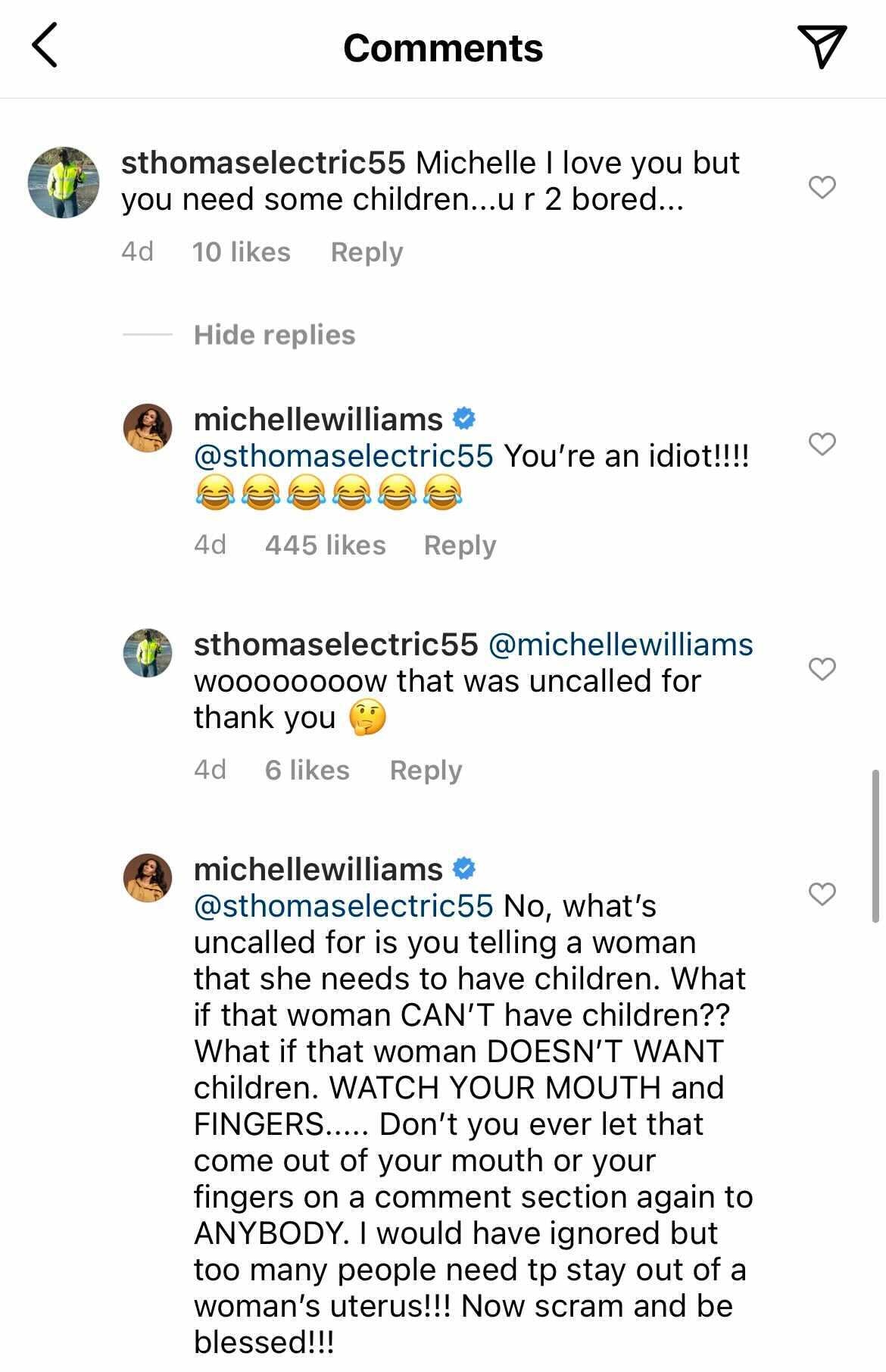Collapse thread with Hide replies
This screenshot has height=1372, width=886.
point(274,335)
